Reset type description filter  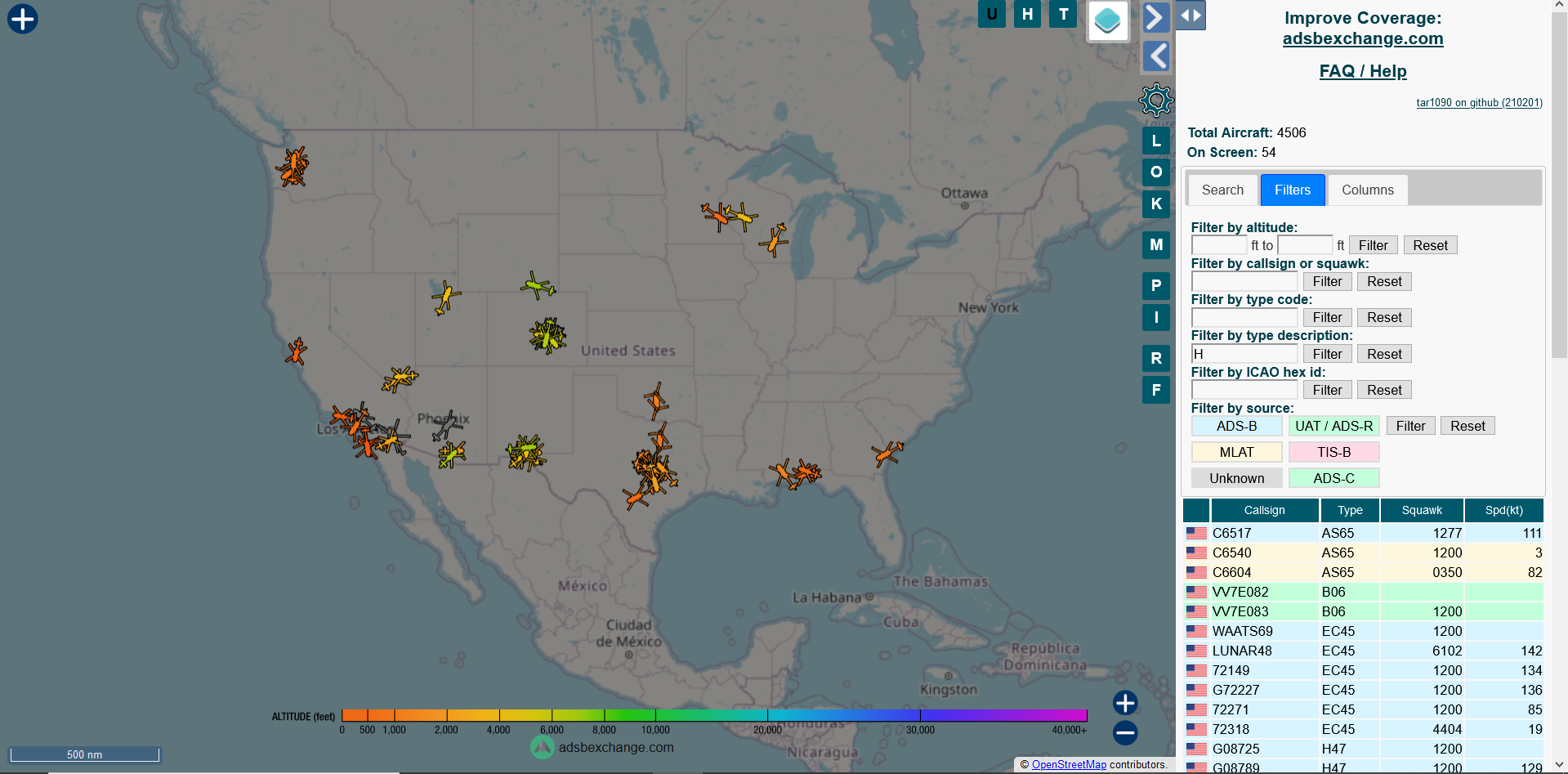[1384, 354]
